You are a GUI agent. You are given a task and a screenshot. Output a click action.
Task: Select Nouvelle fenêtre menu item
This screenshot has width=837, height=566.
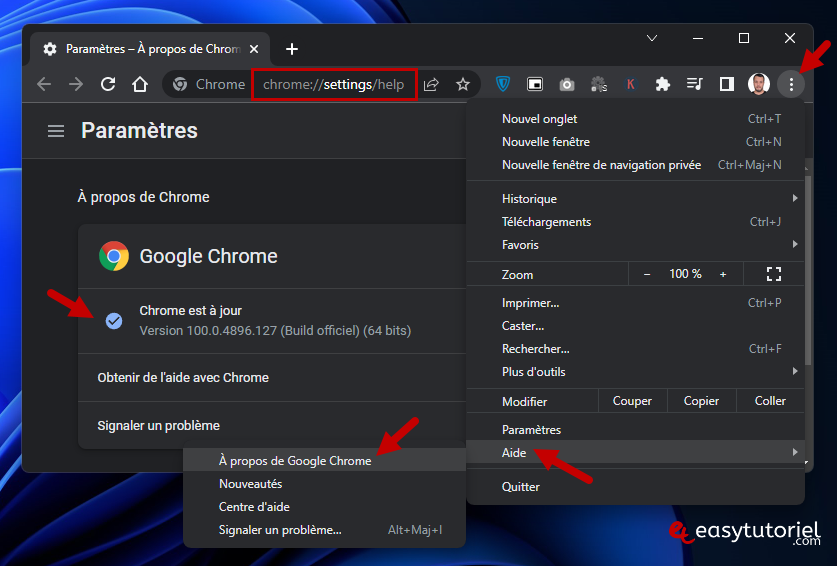pyautogui.click(x=635, y=142)
